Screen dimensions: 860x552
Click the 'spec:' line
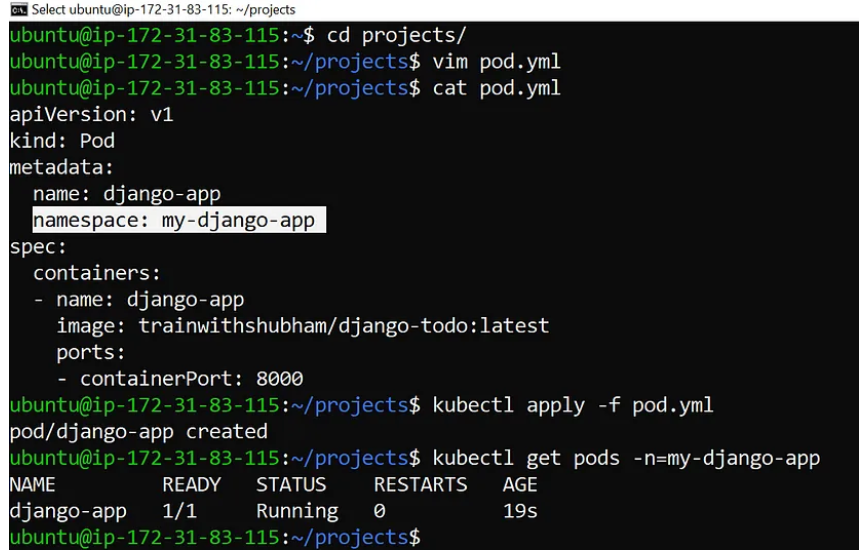tap(38, 246)
